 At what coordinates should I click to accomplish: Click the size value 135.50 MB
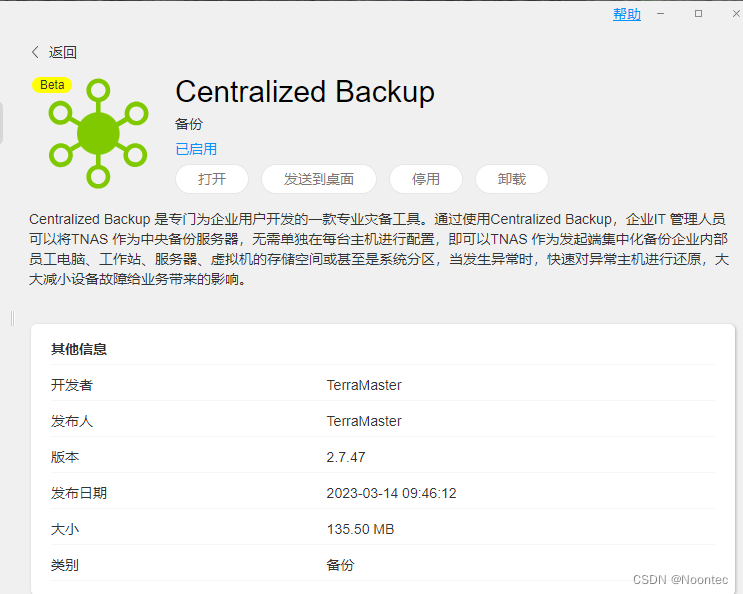pyautogui.click(x=360, y=529)
